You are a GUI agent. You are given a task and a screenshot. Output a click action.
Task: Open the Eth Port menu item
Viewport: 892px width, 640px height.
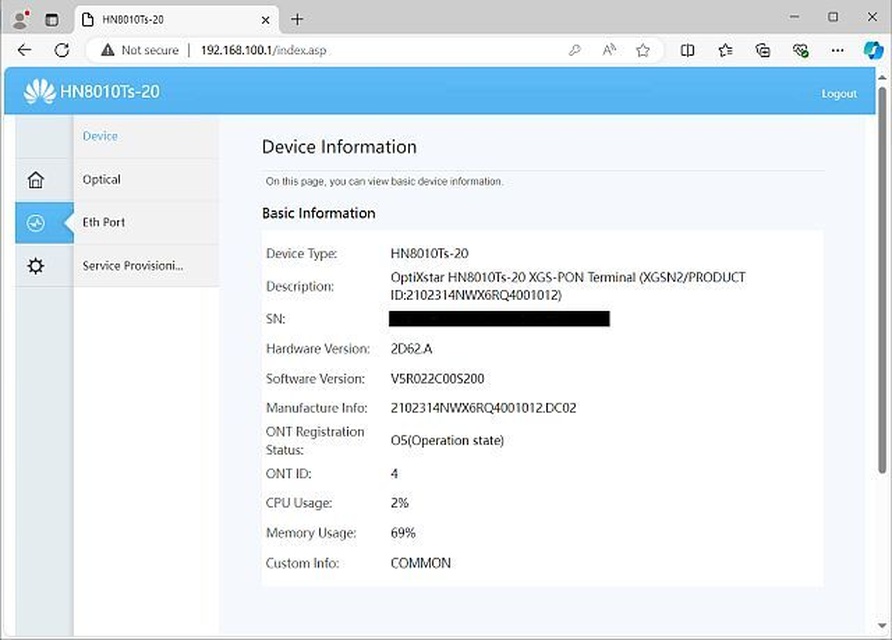click(104, 222)
